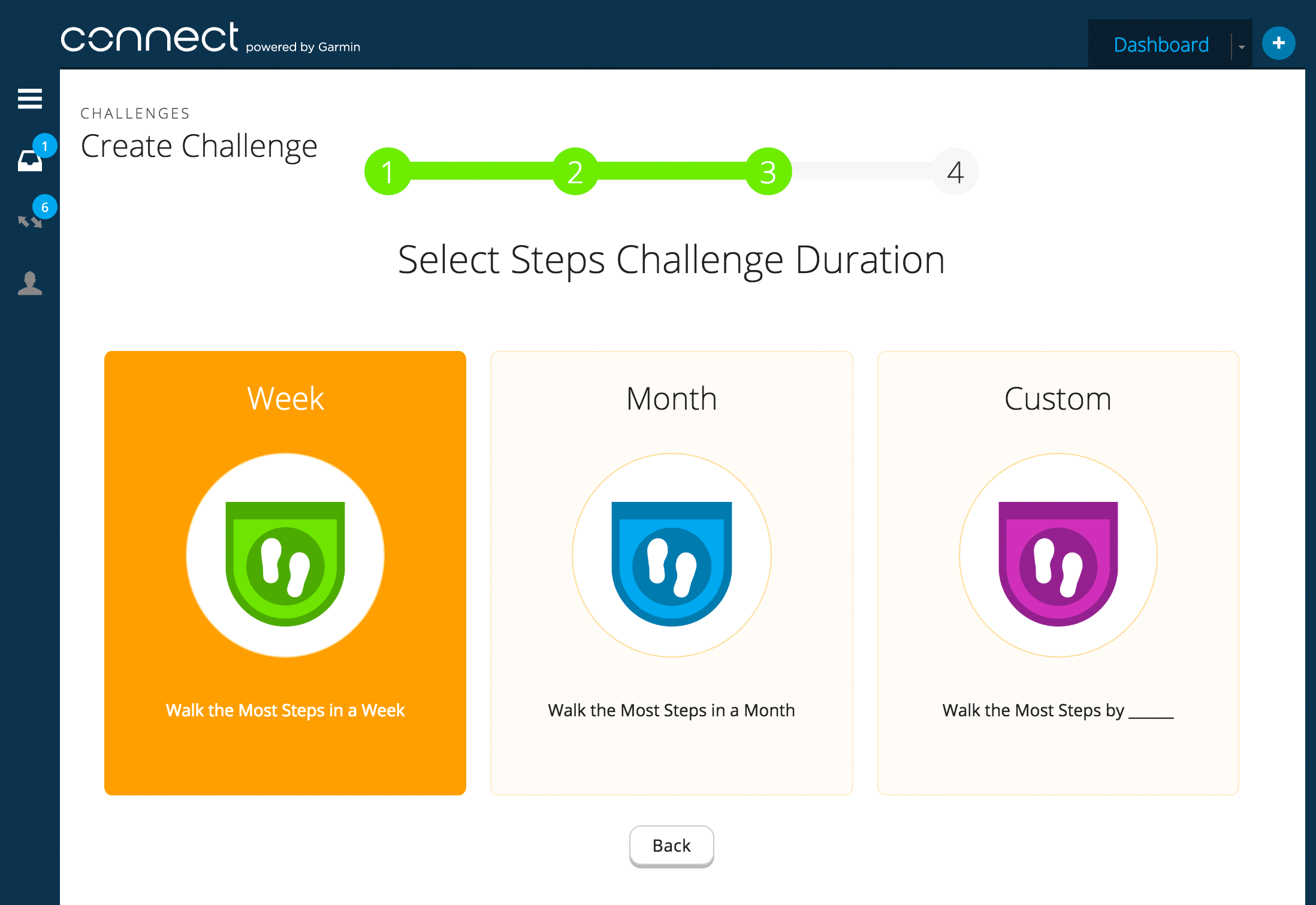Click the blue plus button at top right

1278,43
